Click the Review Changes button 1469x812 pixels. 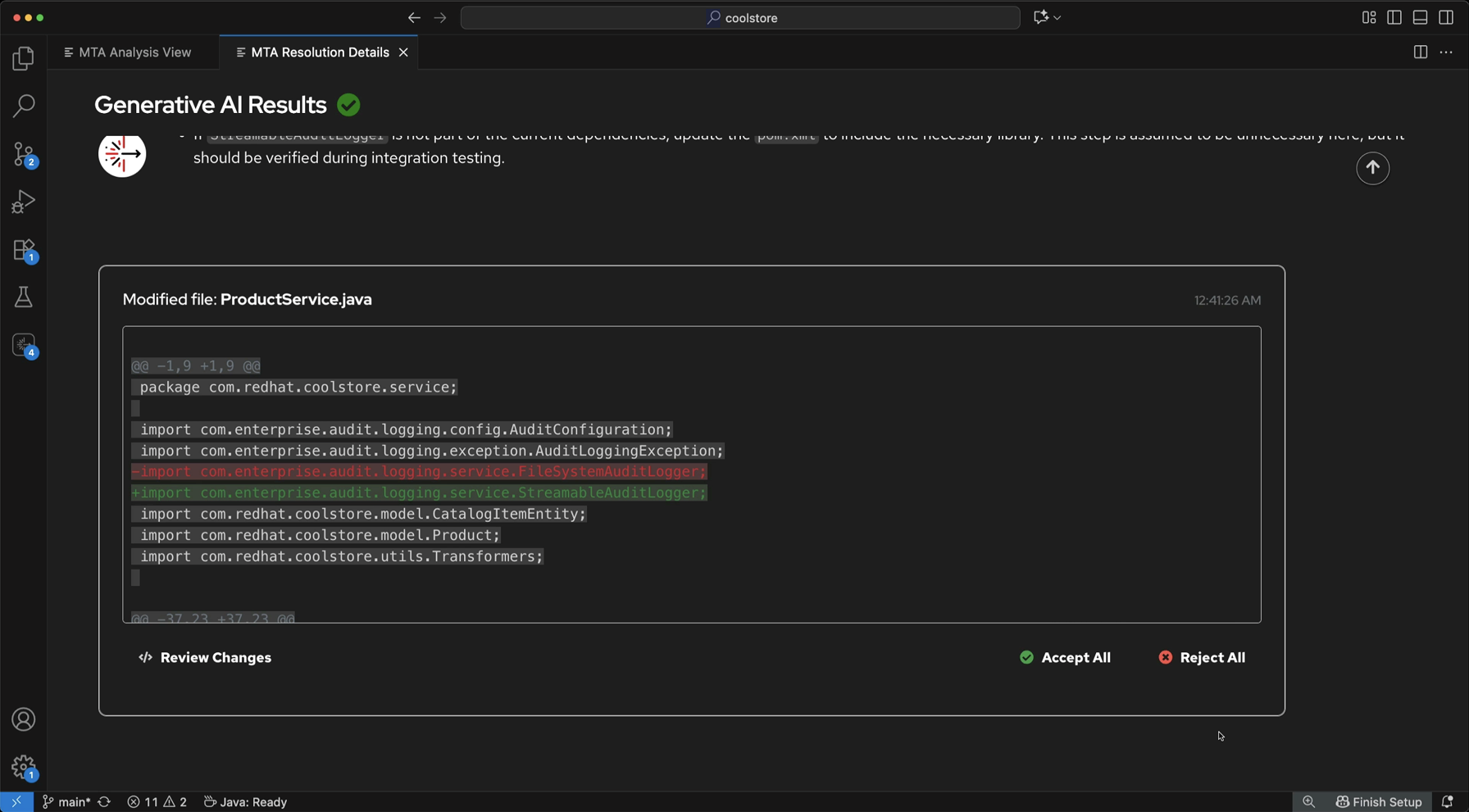pos(205,657)
